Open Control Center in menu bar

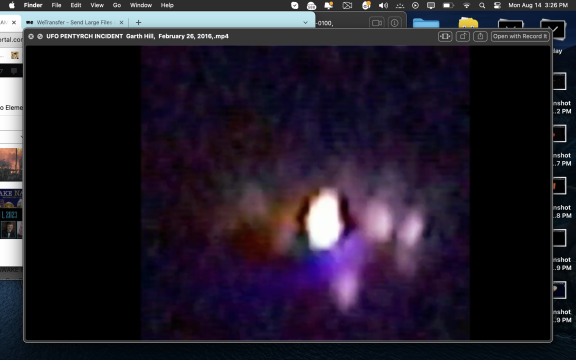(x=497, y=5)
